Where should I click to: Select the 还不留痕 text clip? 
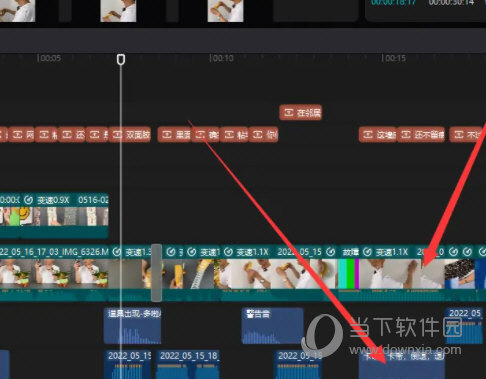click(421, 135)
